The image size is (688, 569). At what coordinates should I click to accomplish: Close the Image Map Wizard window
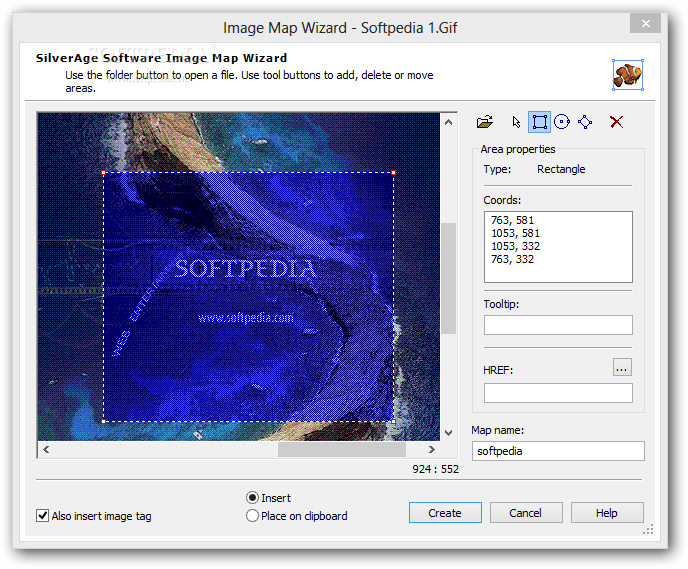point(645,23)
